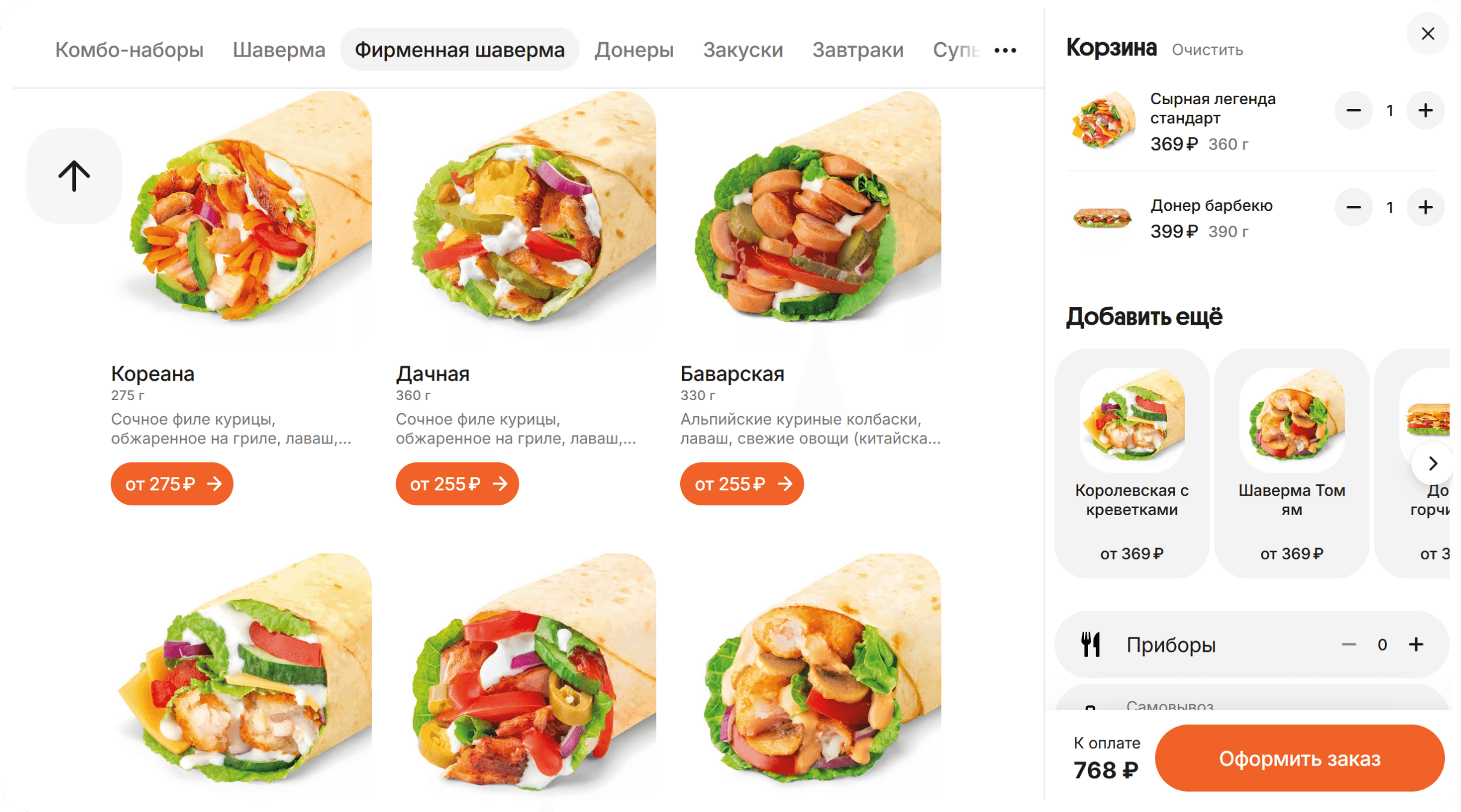Show next items in Добавить ещё carousel
This screenshot has width=1461, height=812.
tap(1433, 463)
